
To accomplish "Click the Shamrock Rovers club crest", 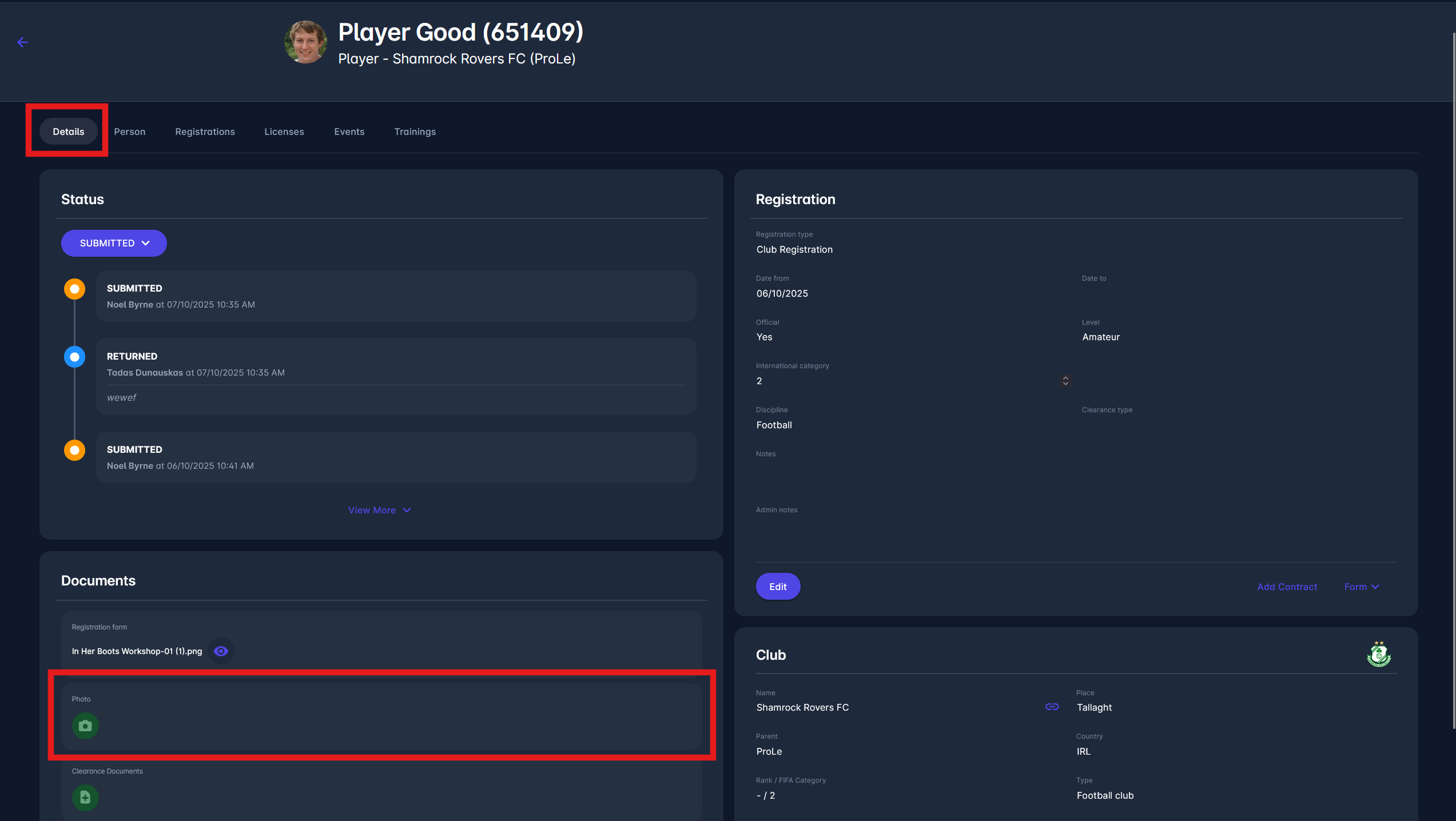I will (x=1378, y=655).
